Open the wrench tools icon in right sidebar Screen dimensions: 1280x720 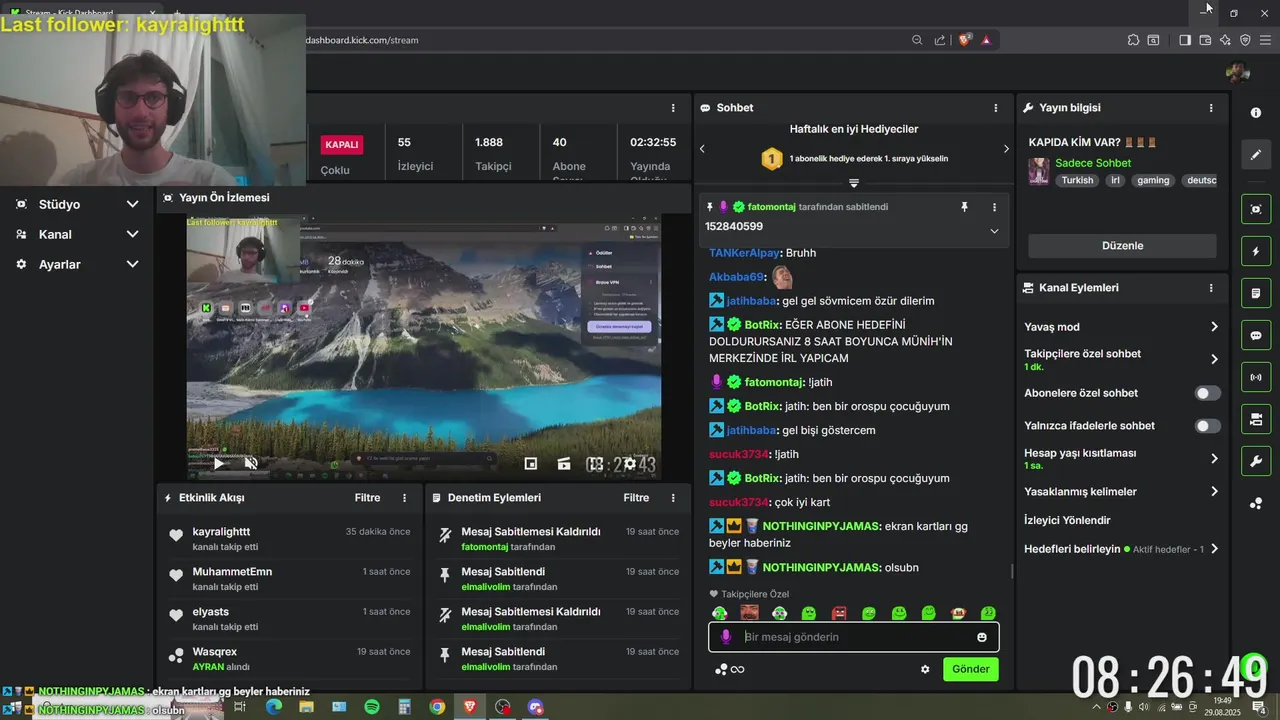pyautogui.click(x=1256, y=461)
